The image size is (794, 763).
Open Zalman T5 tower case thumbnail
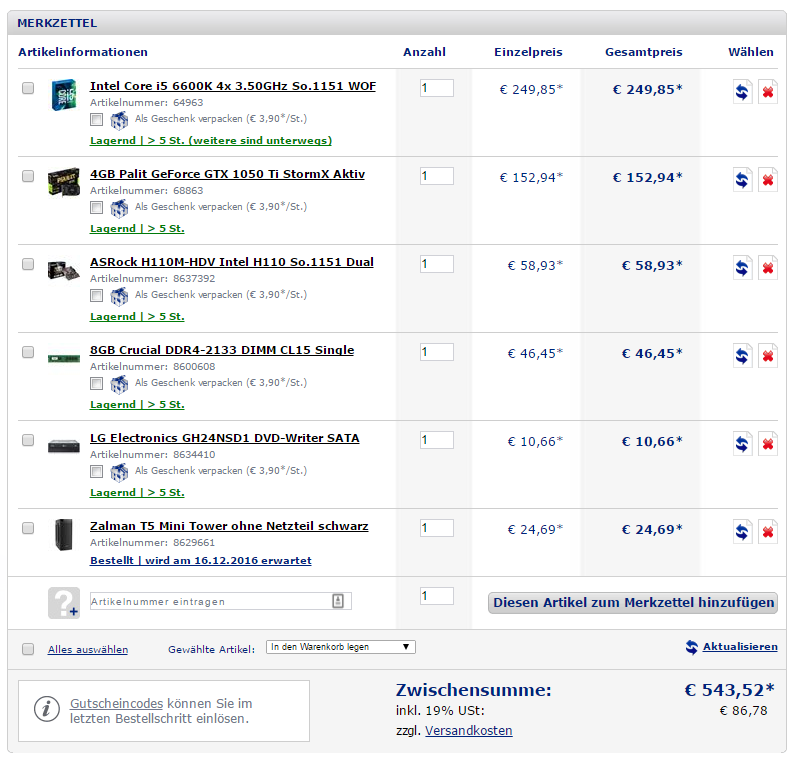pyautogui.click(x=64, y=534)
